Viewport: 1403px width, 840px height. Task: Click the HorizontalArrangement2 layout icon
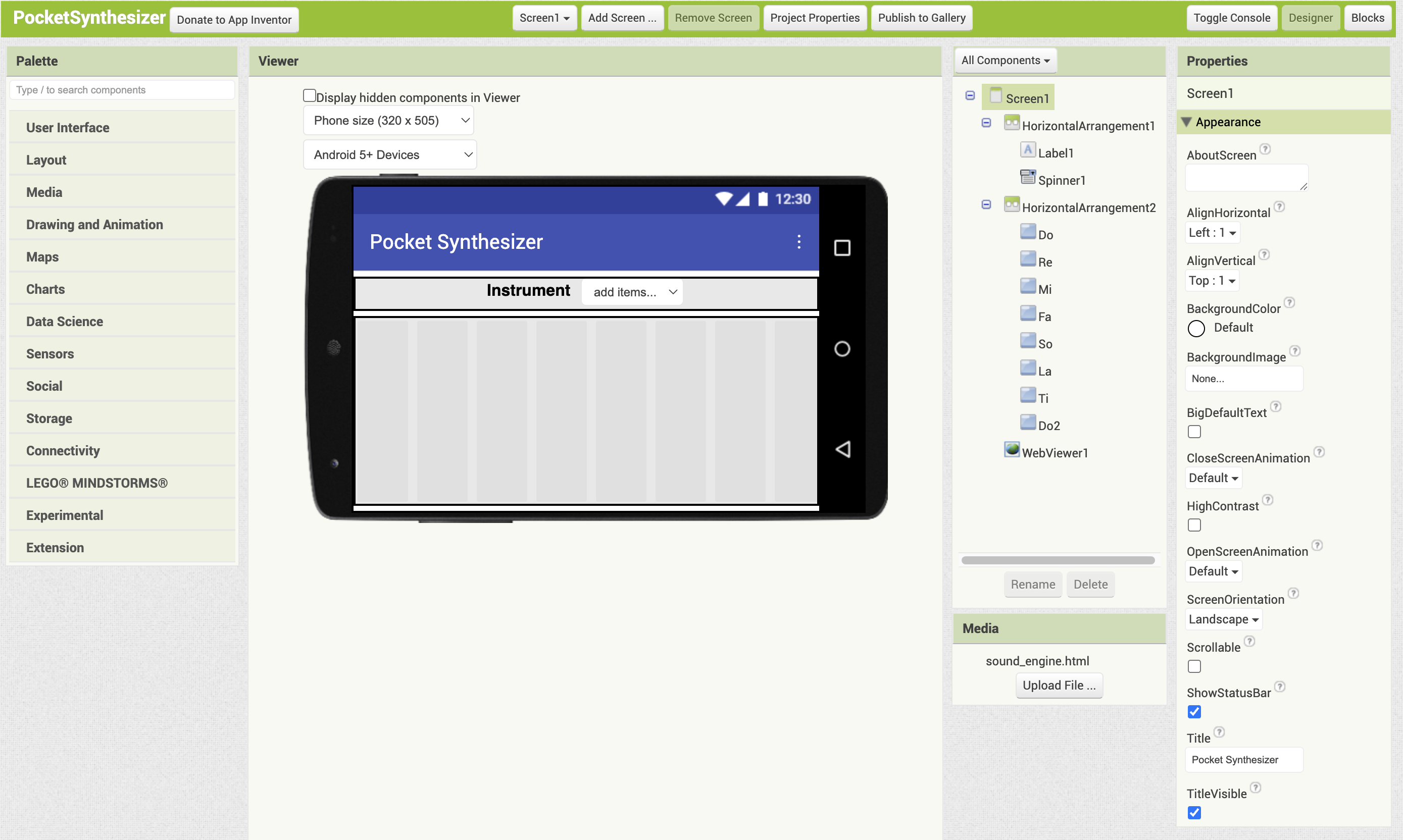1011,205
